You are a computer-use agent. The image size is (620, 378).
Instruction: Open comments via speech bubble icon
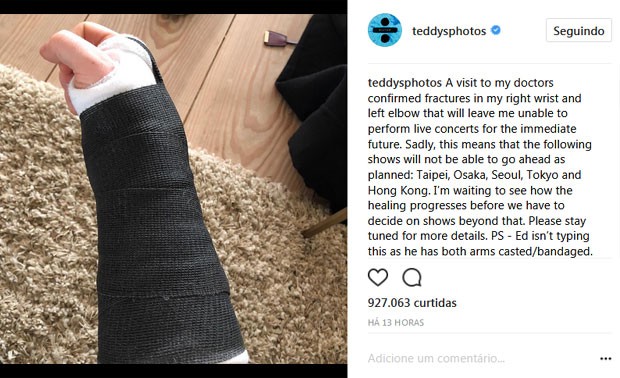pyautogui.click(x=412, y=277)
